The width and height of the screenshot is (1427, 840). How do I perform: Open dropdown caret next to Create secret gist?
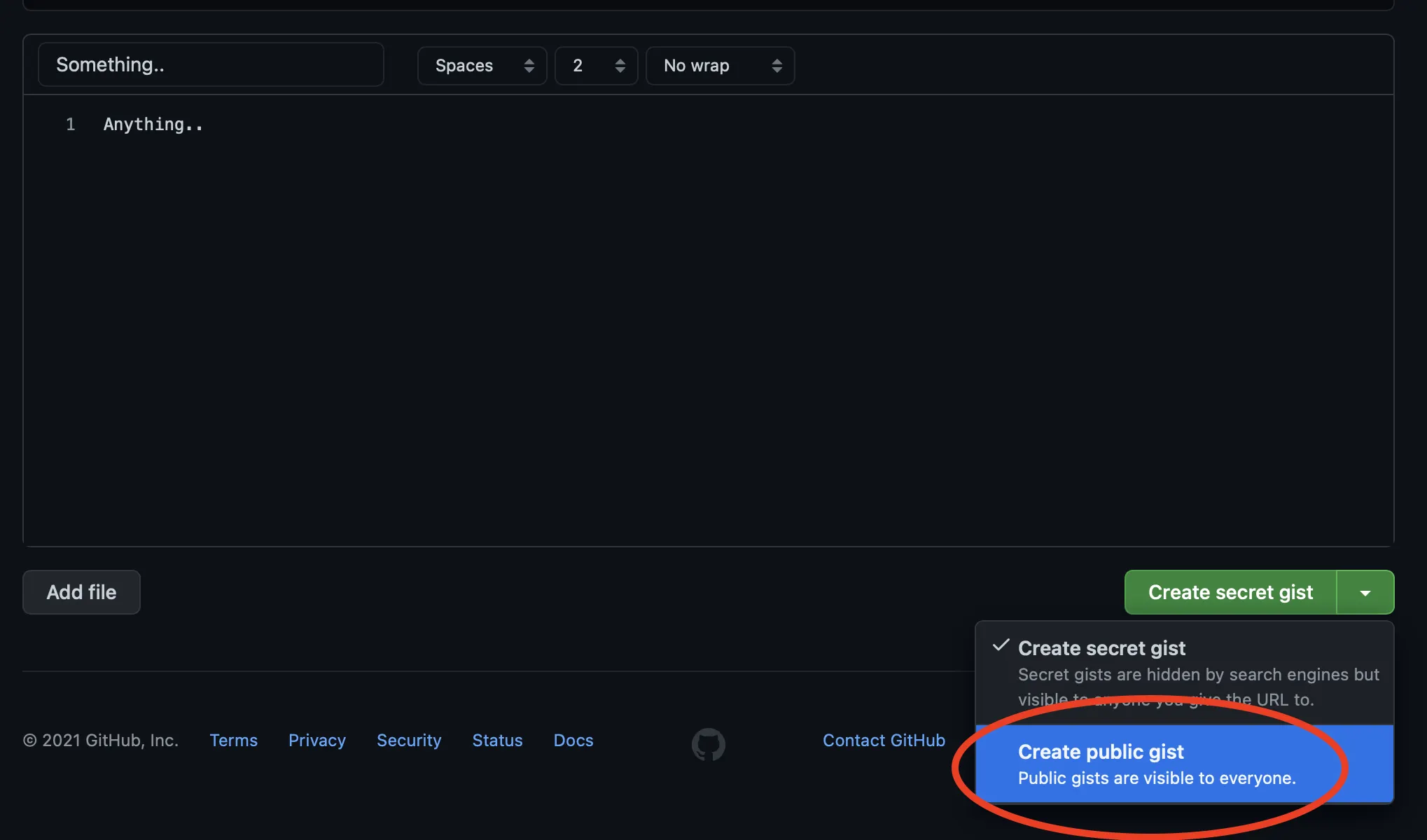1365,592
